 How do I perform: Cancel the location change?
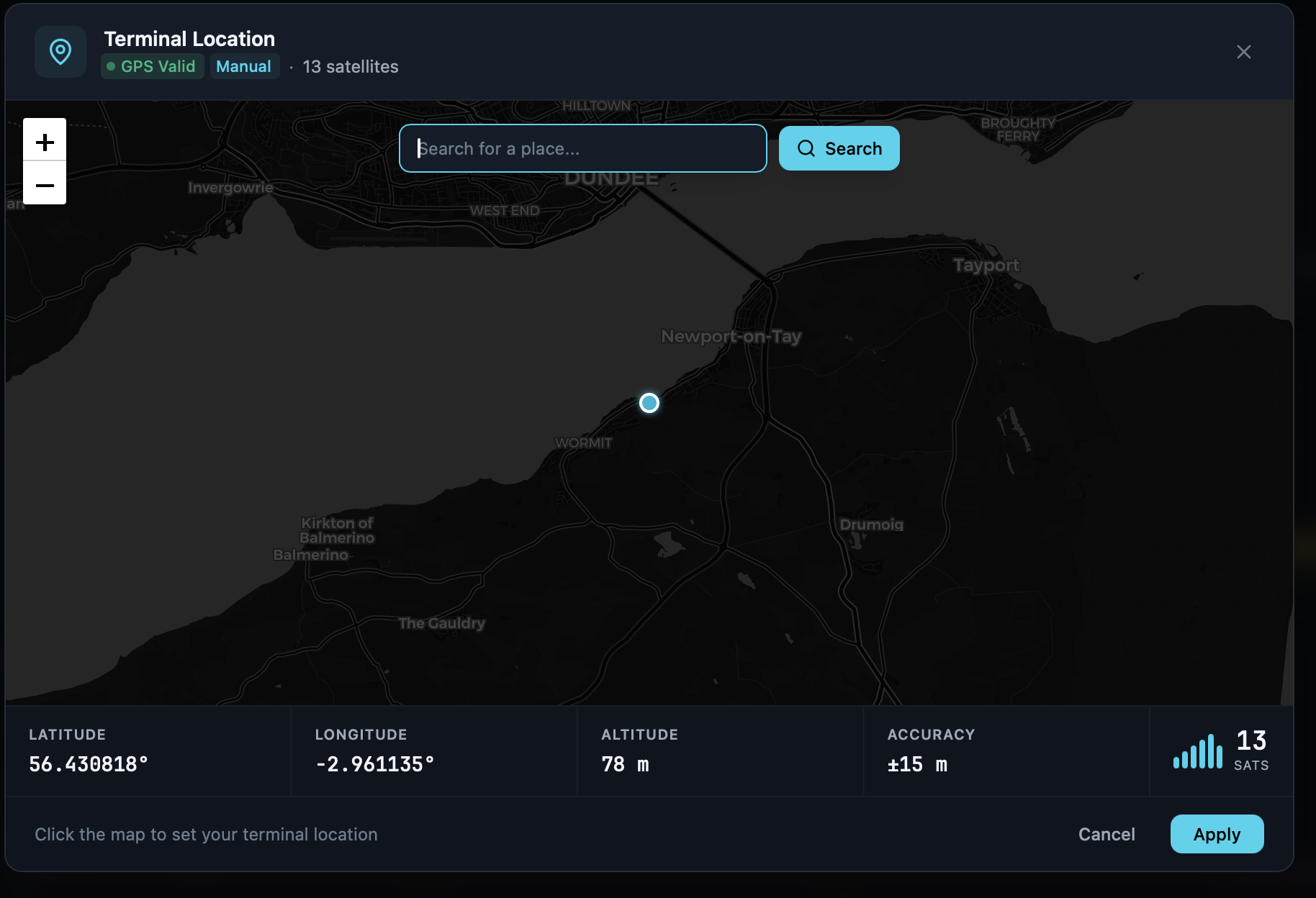pos(1107,834)
